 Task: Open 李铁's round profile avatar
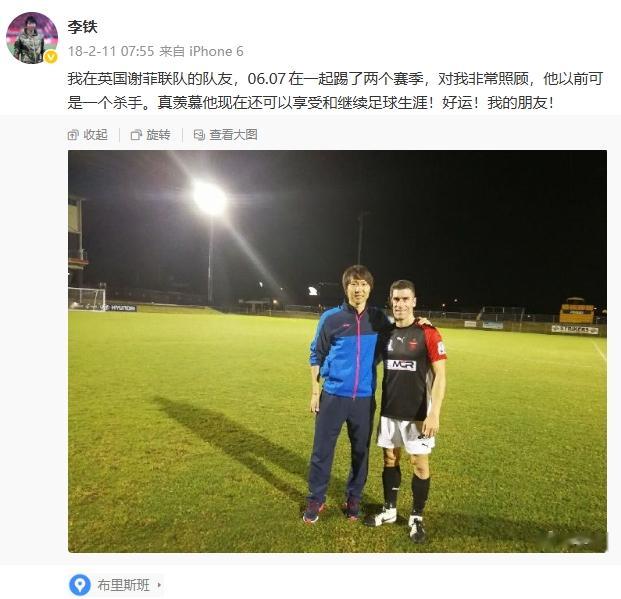[x=32, y=38]
